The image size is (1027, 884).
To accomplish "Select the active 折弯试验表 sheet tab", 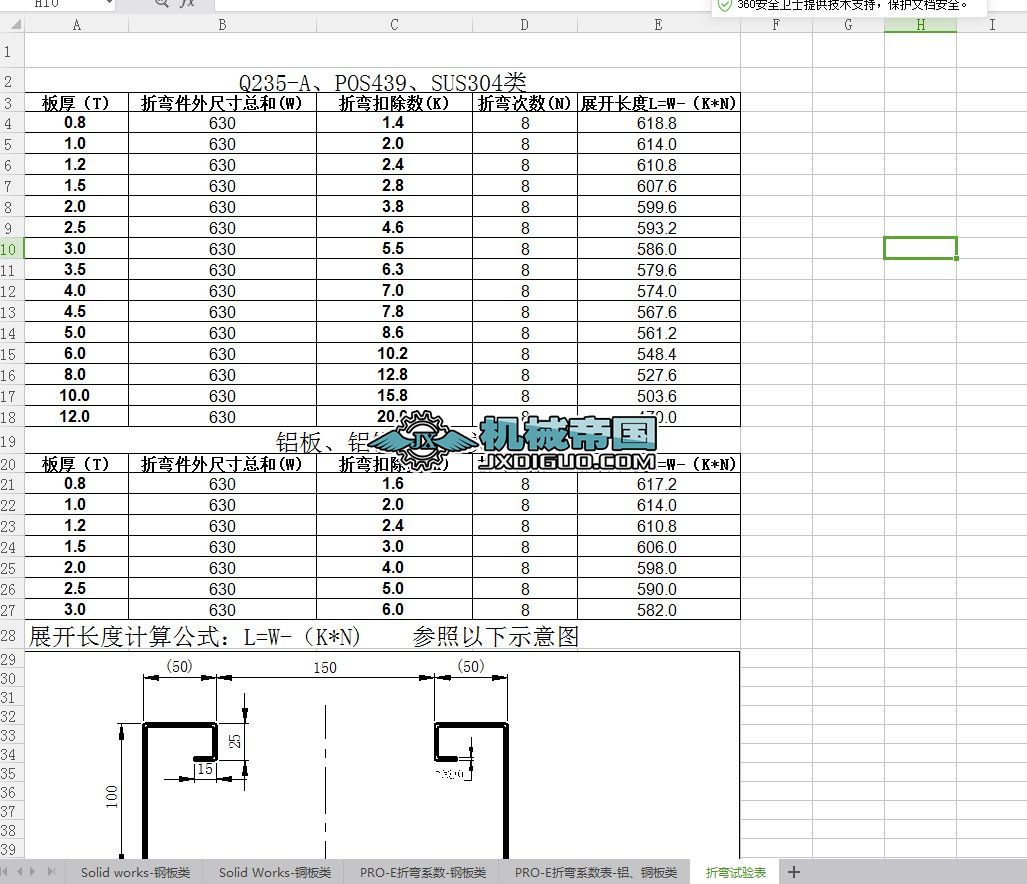I will tap(736, 872).
